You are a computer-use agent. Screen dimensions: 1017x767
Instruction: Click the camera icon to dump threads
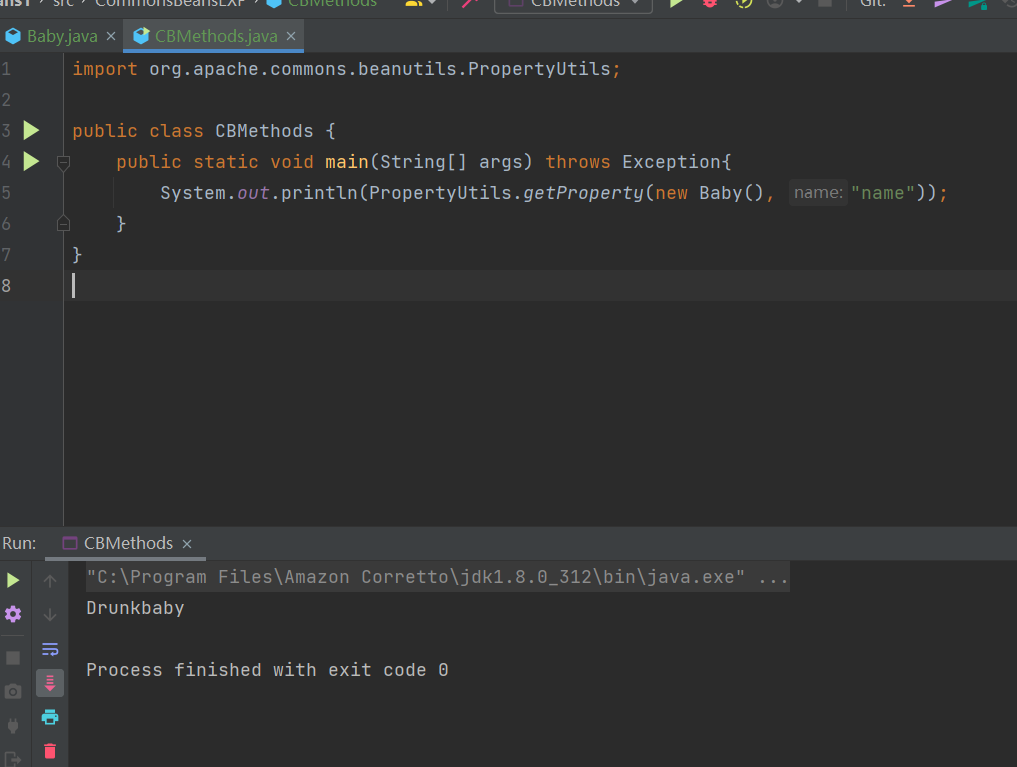click(13, 691)
